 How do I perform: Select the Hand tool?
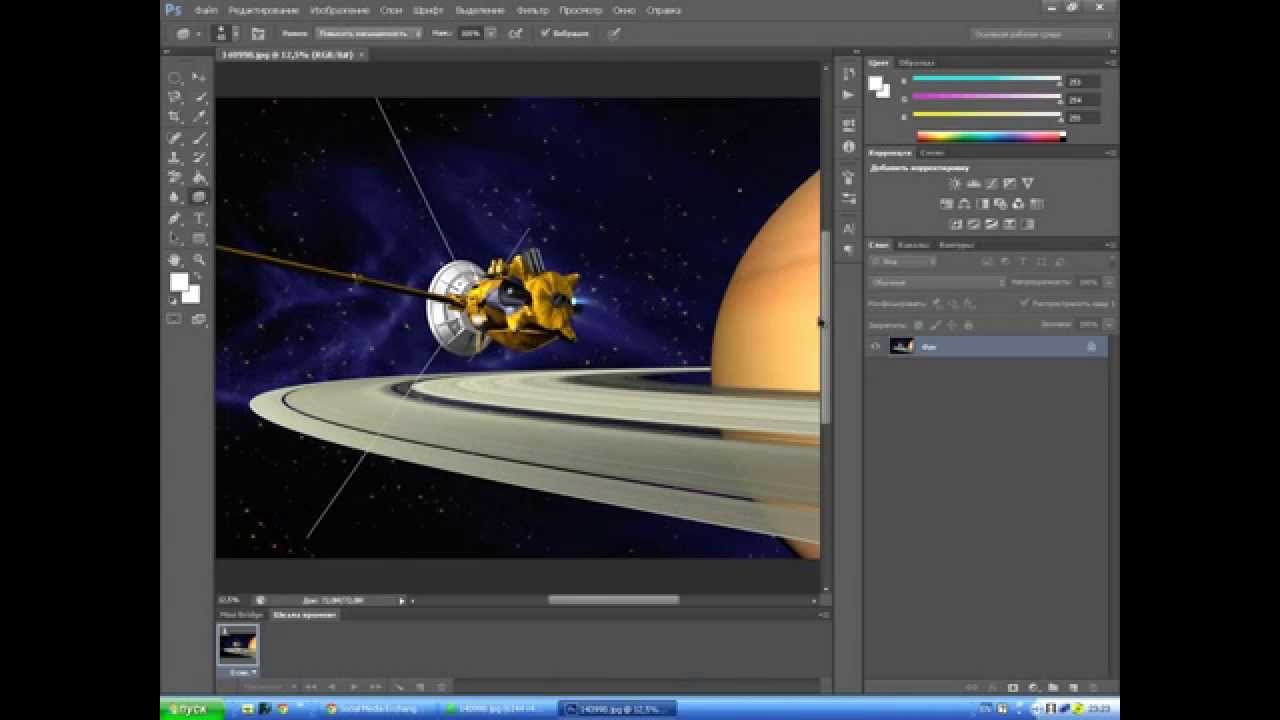[x=175, y=259]
